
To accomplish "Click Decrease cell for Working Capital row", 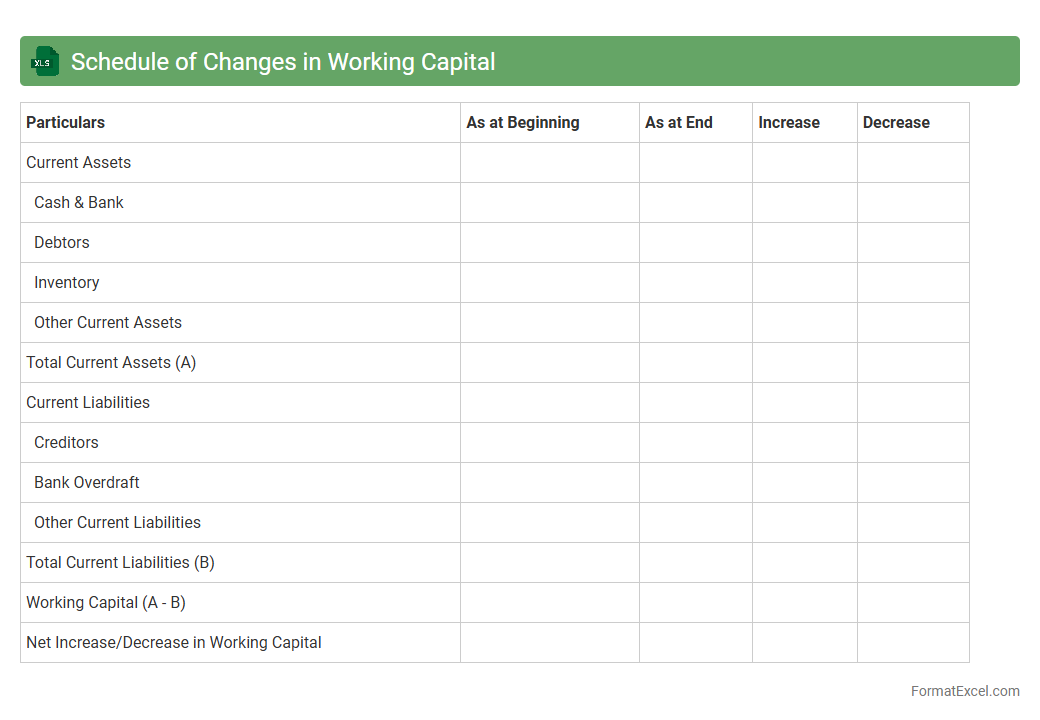I will [912, 603].
